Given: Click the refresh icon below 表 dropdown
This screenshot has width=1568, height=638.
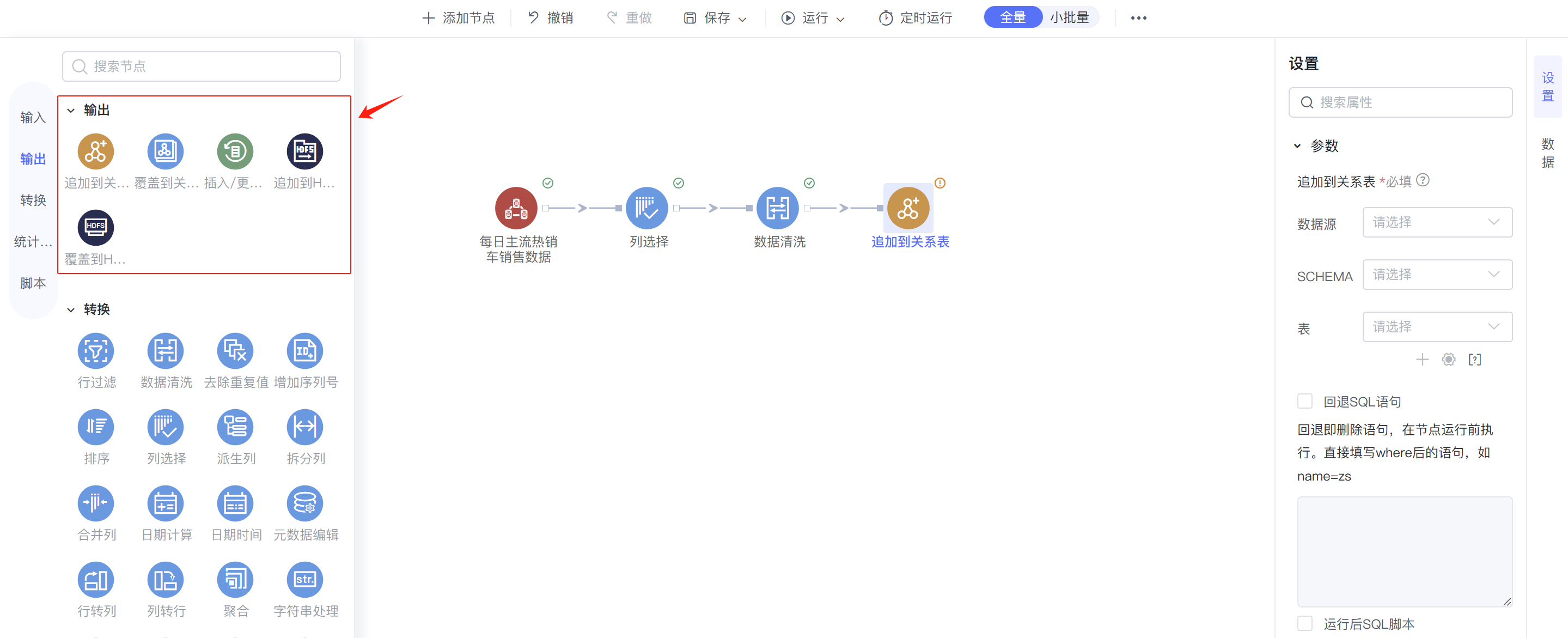Looking at the screenshot, I should click(1449, 359).
